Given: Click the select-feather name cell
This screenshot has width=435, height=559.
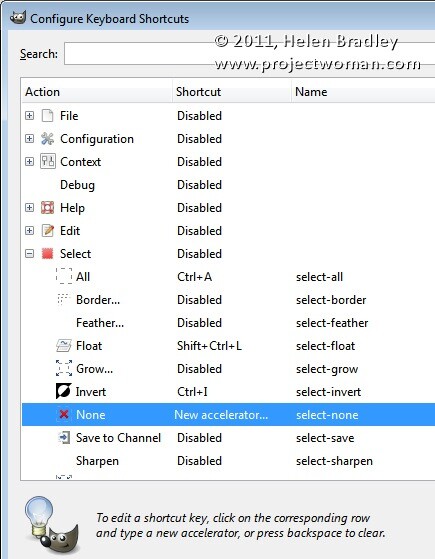Looking at the screenshot, I should pyautogui.click(x=332, y=323).
